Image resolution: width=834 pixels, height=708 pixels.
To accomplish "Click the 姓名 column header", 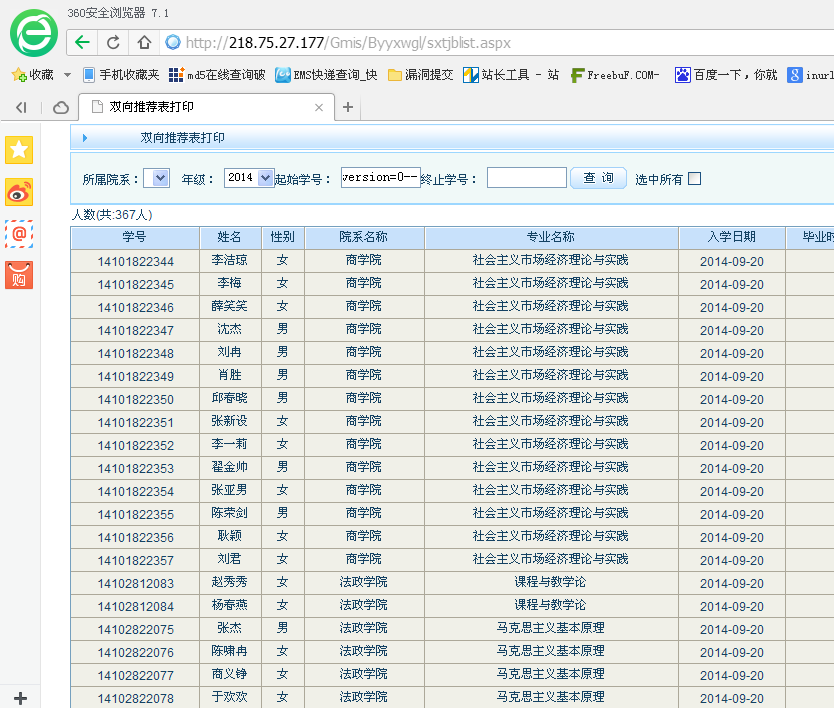I will pos(230,238).
